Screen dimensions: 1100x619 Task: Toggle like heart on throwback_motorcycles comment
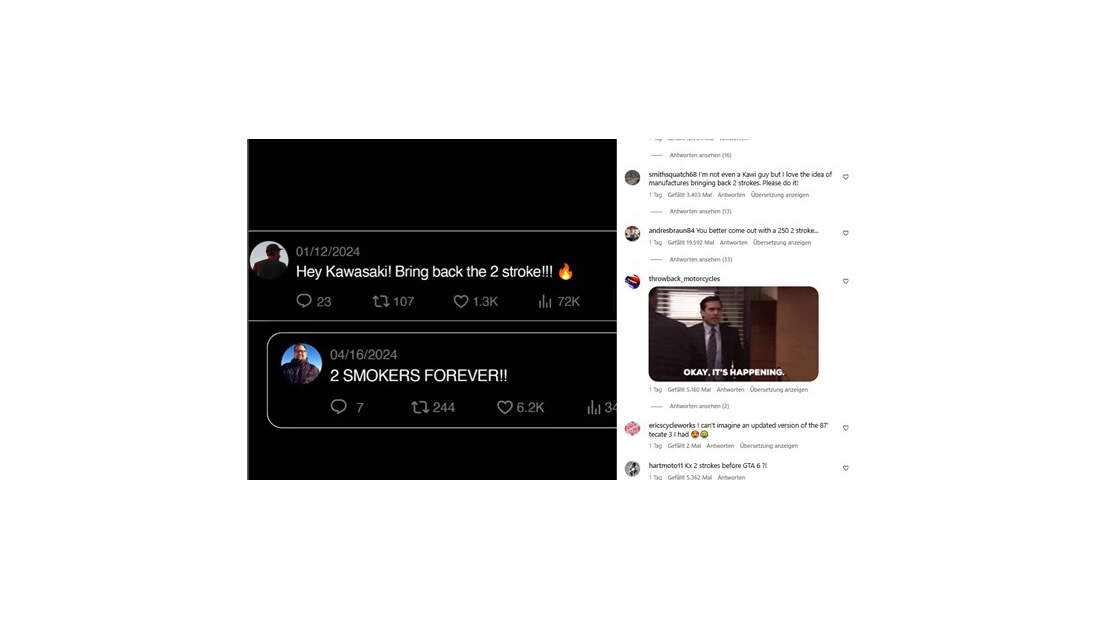coord(845,281)
